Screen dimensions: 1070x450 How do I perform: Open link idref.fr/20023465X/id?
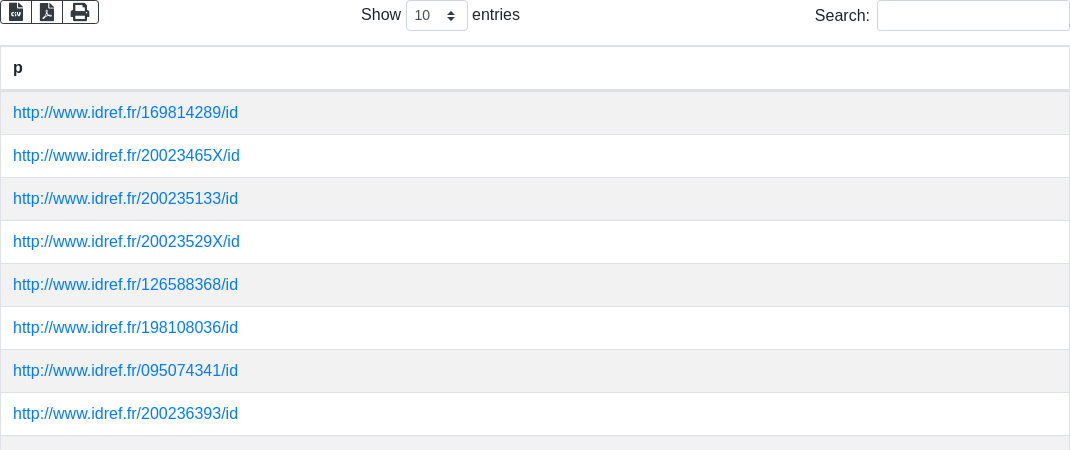(126, 156)
